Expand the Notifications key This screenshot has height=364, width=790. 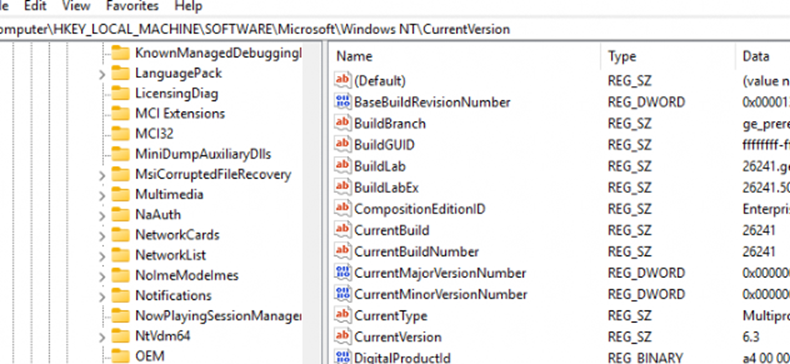tap(102, 296)
